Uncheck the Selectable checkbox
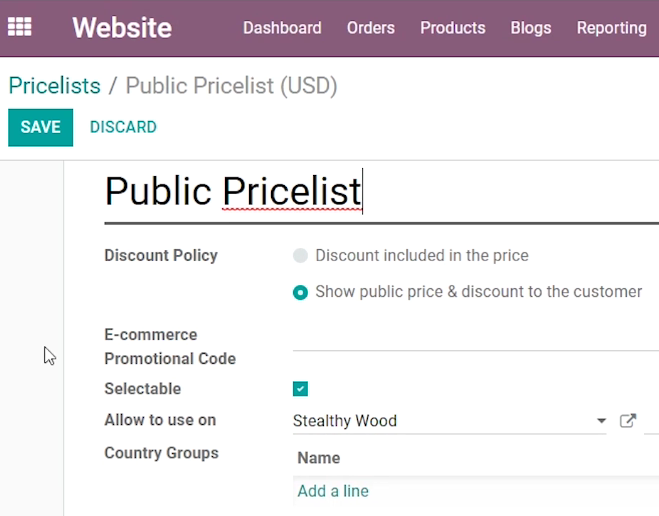This screenshot has height=516, width=659. pyautogui.click(x=300, y=389)
